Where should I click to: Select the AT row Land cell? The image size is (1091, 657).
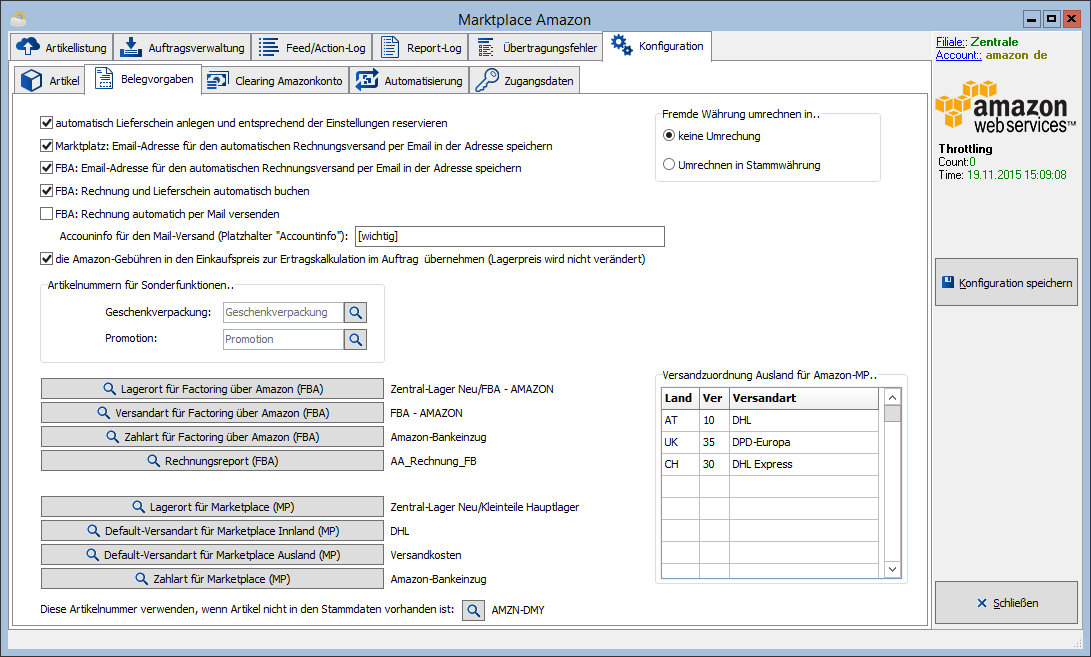point(680,420)
